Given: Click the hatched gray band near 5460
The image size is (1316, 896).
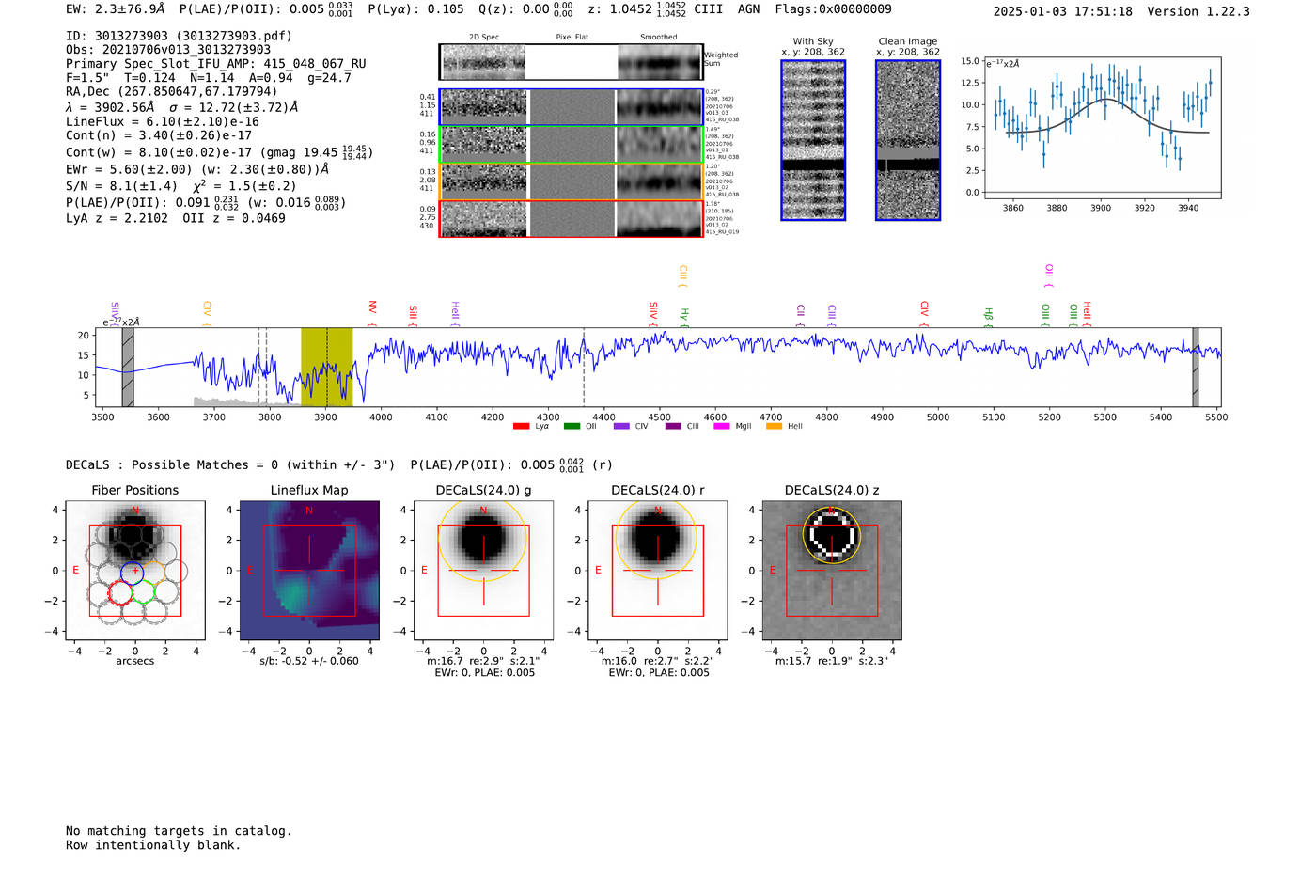Looking at the screenshot, I should [x=1195, y=367].
